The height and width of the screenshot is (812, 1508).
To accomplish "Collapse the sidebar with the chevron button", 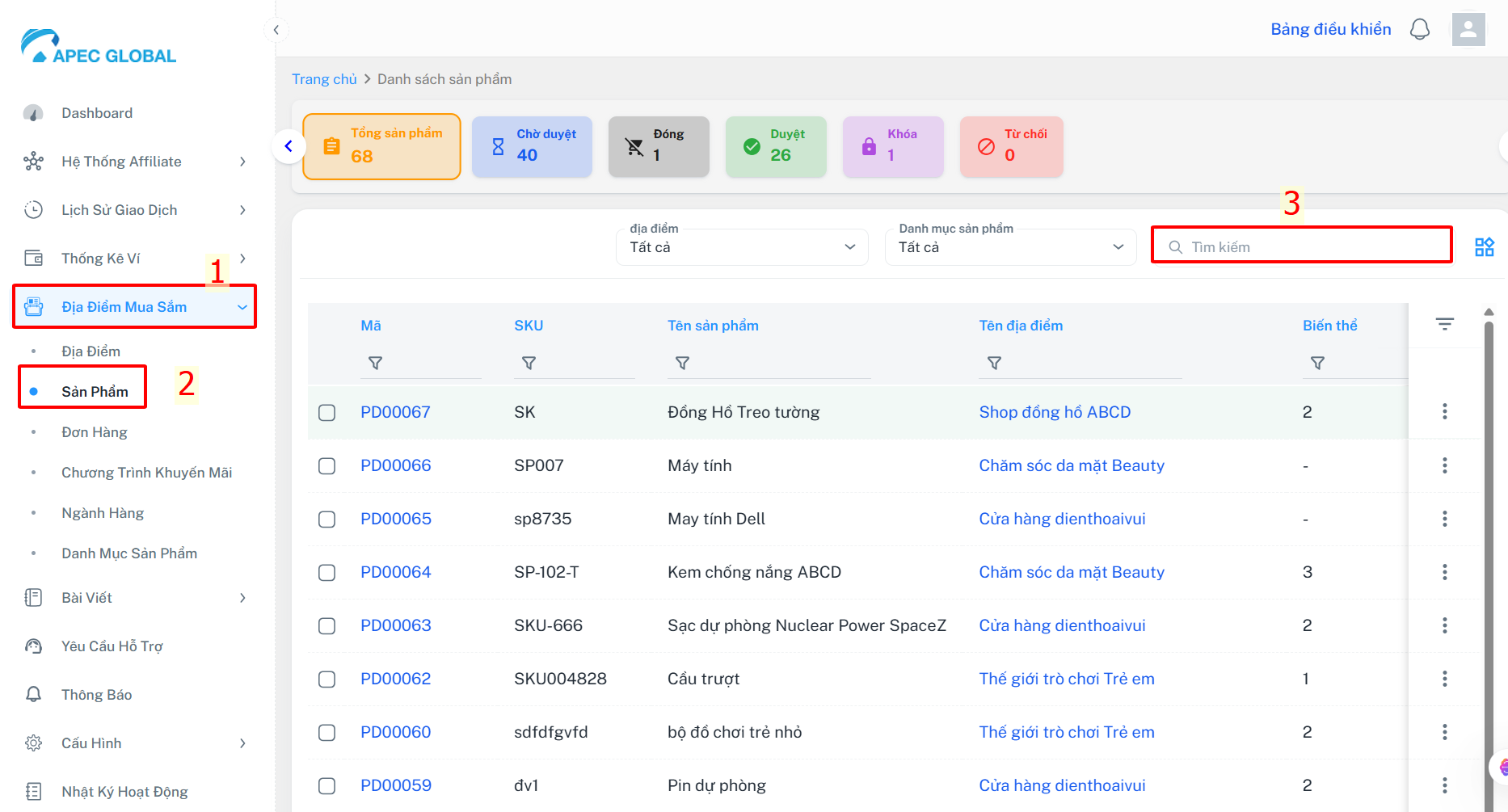I will click(276, 30).
